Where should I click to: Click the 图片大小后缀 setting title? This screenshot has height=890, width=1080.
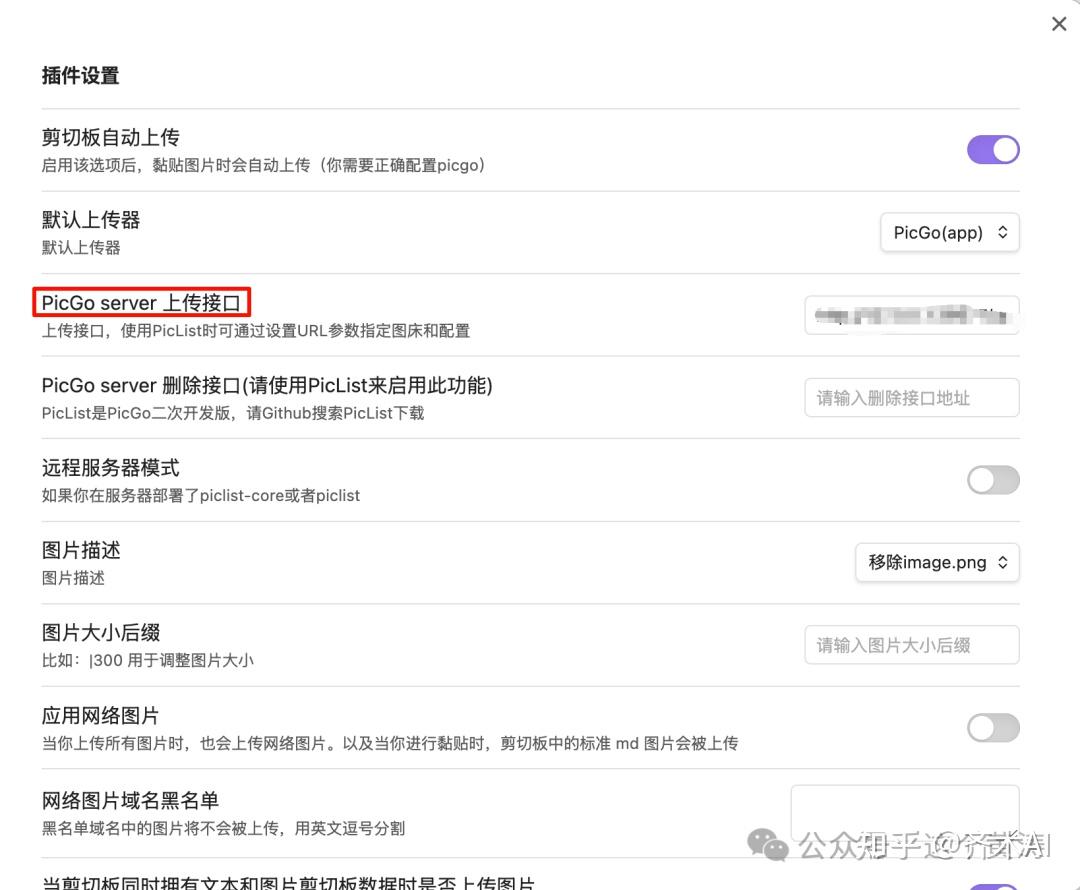(x=102, y=632)
